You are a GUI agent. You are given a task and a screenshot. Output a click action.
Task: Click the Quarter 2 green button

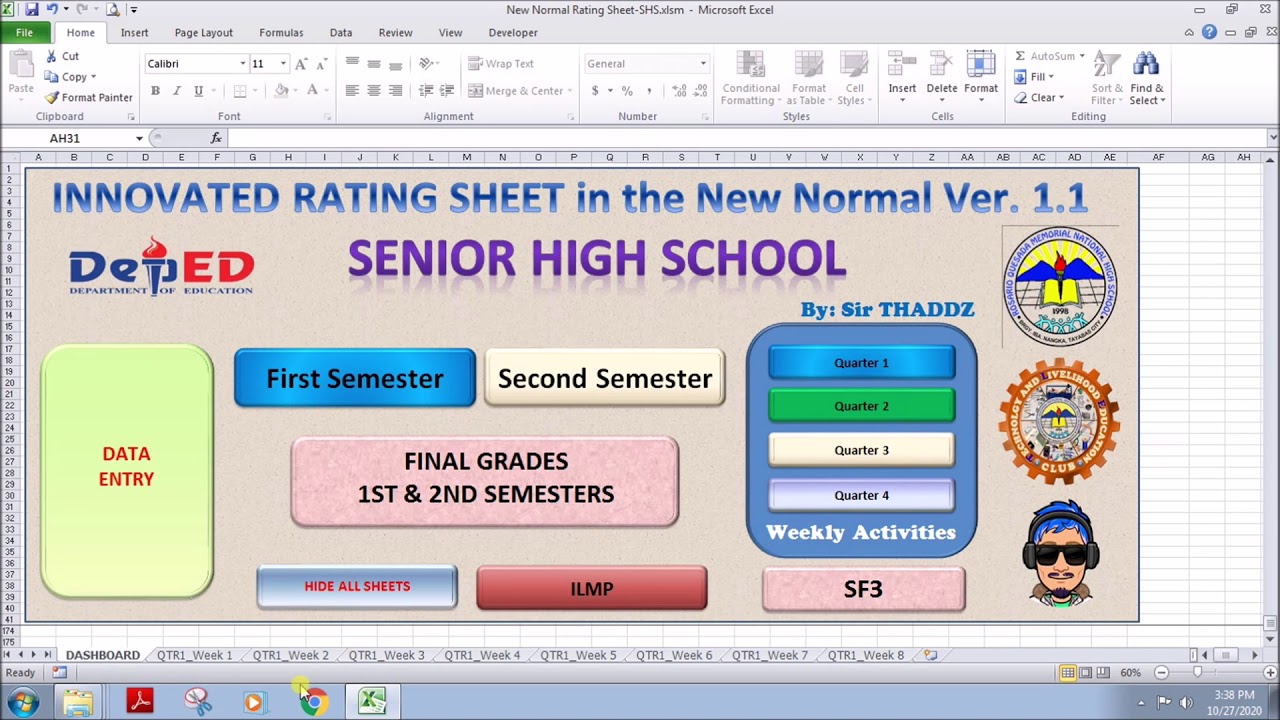(x=861, y=406)
